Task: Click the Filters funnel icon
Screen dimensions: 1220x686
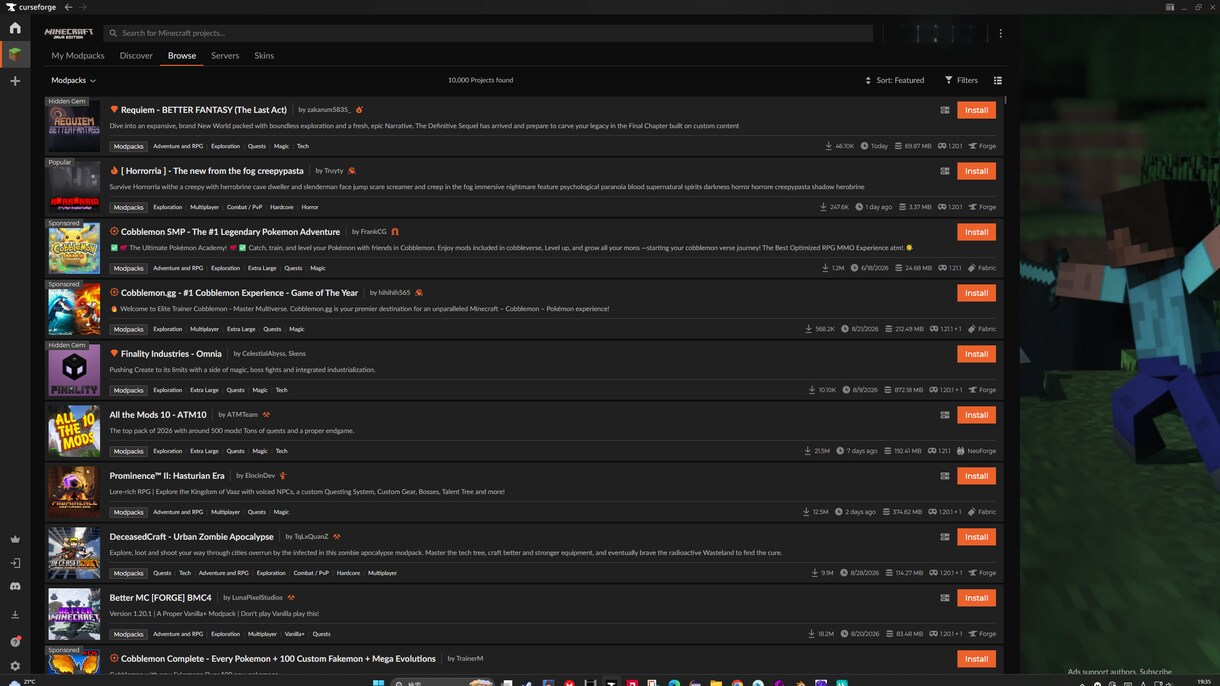Action: (x=948, y=80)
